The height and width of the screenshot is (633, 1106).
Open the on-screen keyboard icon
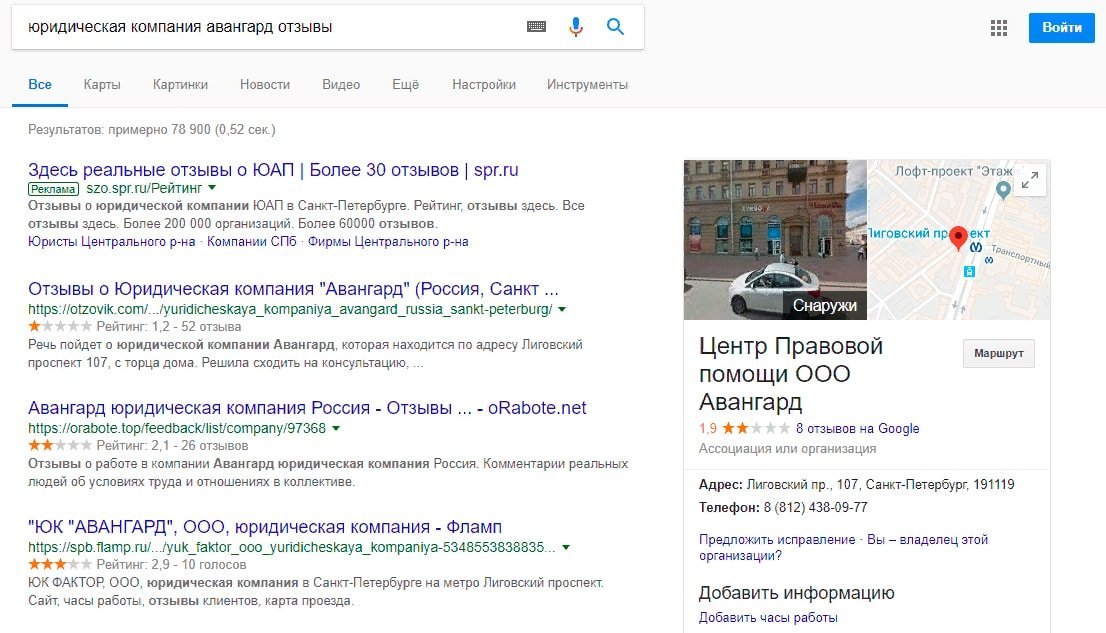[x=536, y=27]
